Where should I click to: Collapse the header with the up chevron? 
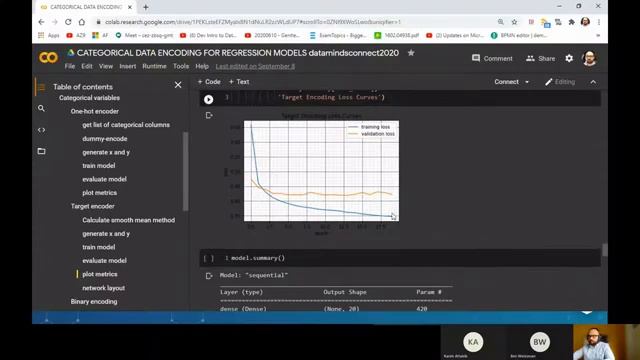click(x=593, y=82)
